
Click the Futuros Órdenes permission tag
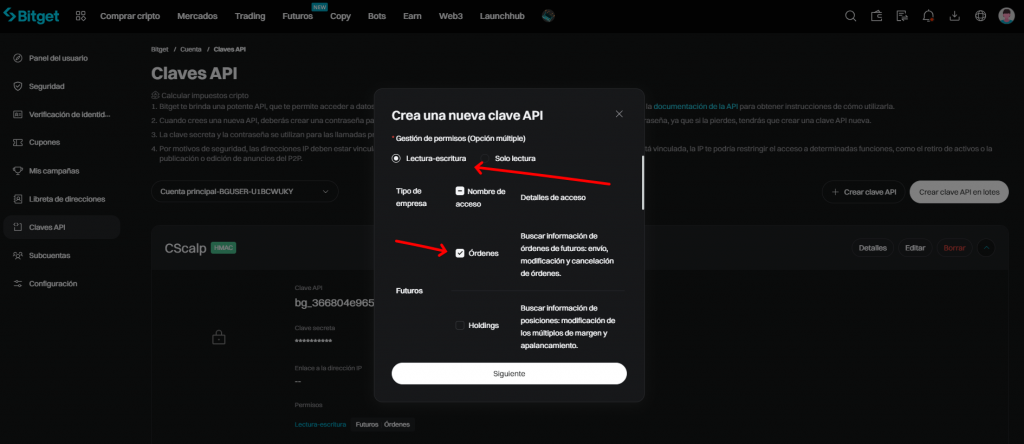point(383,425)
